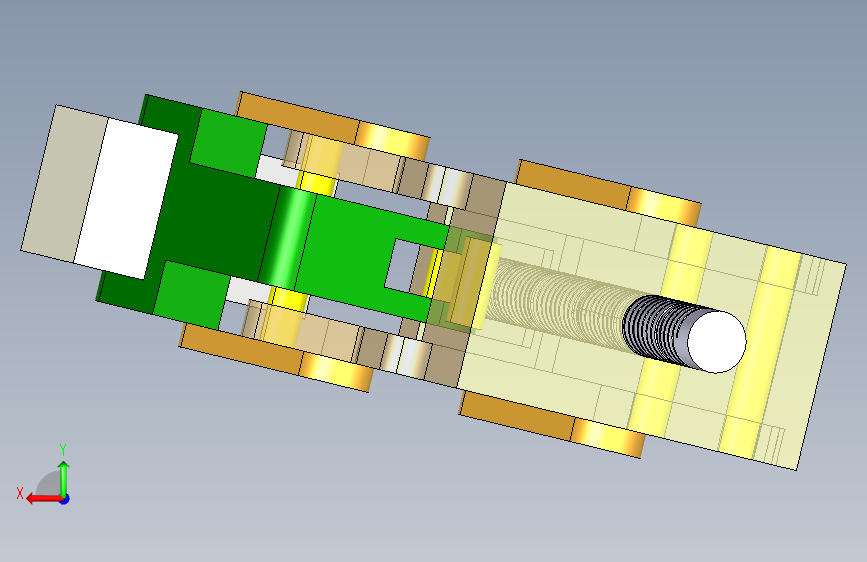The width and height of the screenshot is (867, 562).
Task: Select the beige block at the far left end
Action: 64,183
